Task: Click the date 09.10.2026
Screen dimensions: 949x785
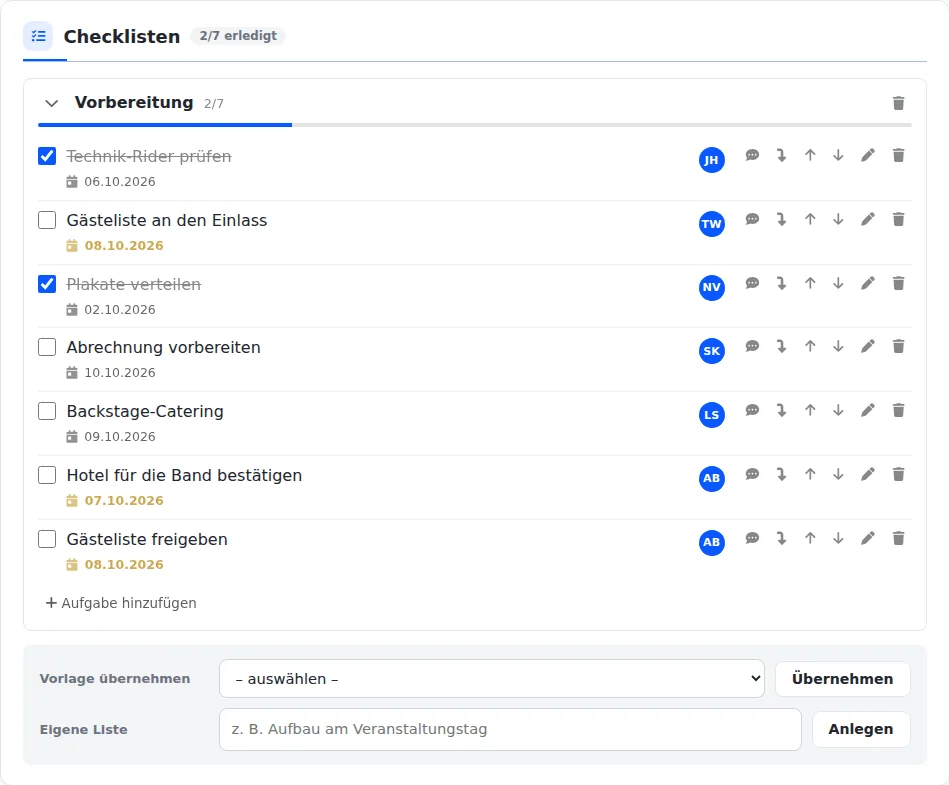Action: 120,436
